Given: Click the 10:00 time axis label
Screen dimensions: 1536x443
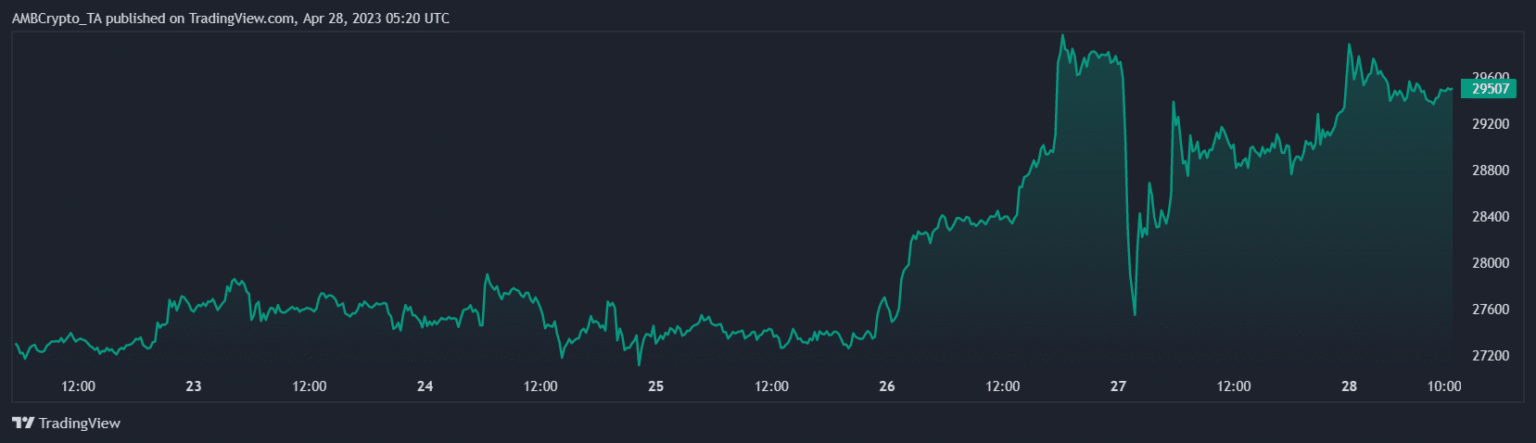Looking at the screenshot, I should point(1445,386).
